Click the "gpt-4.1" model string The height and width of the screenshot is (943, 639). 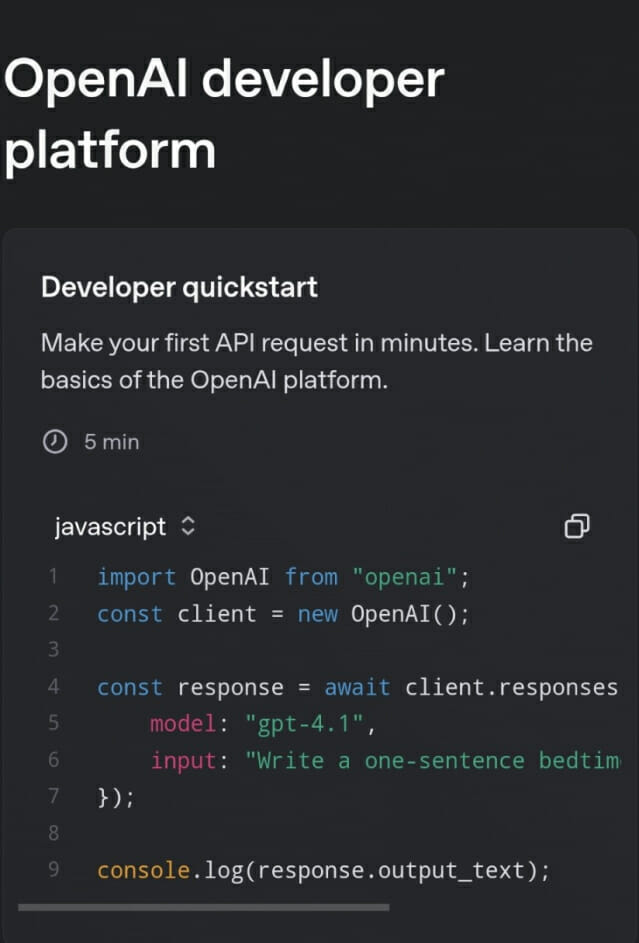click(x=304, y=724)
